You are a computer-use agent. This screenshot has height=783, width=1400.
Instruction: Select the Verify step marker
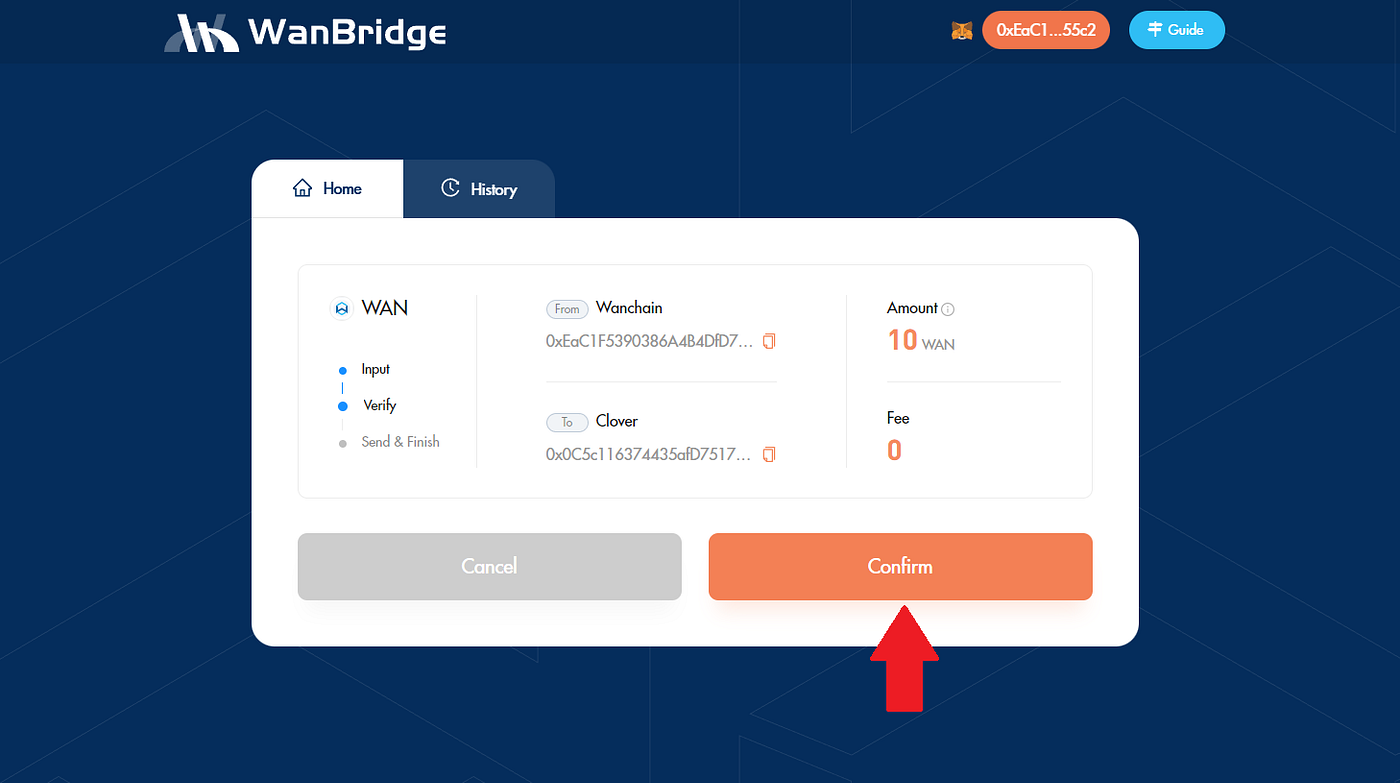(343, 406)
